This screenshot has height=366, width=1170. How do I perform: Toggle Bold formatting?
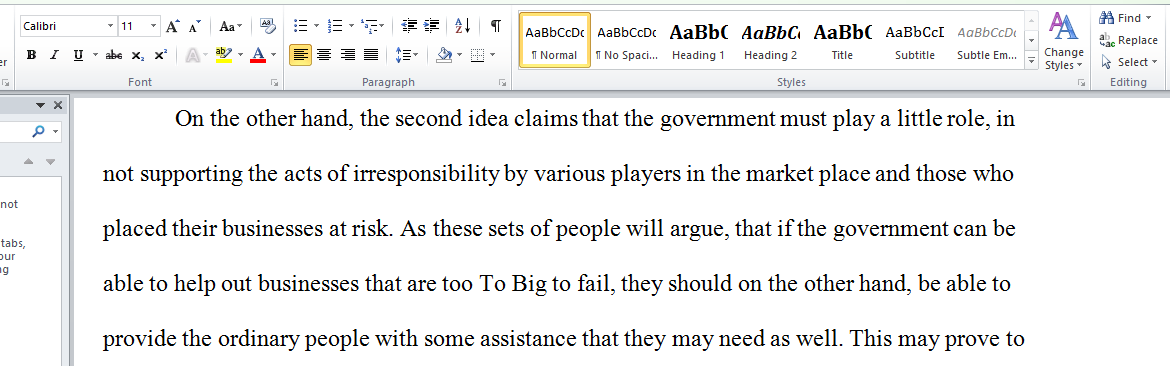click(x=31, y=55)
